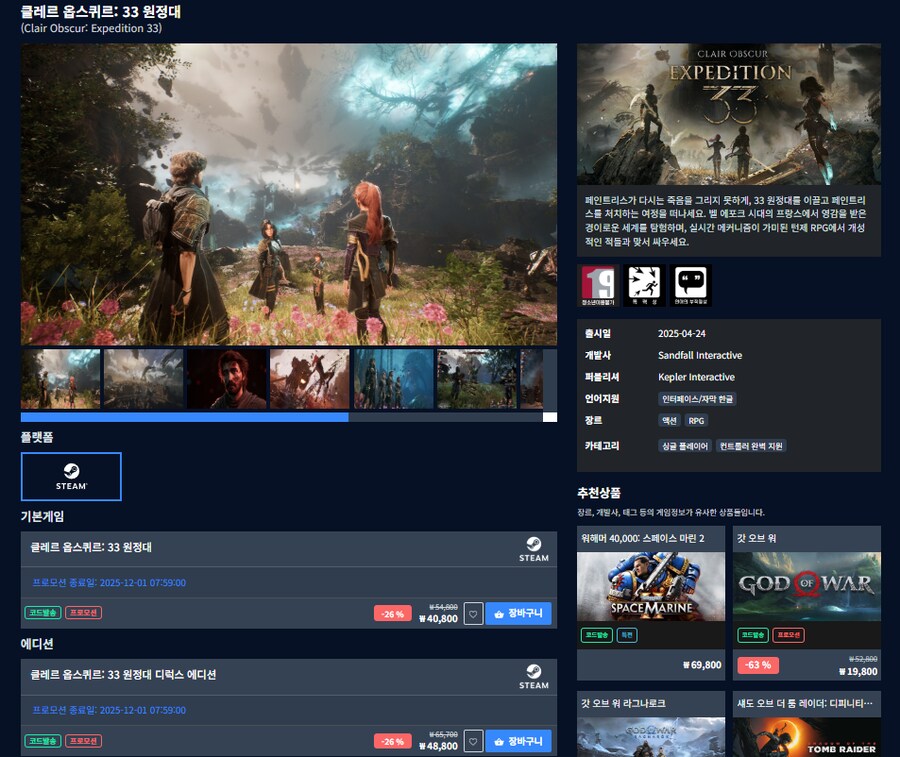Click the age 19 rating icon
This screenshot has width=900, height=757.
point(597,285)
